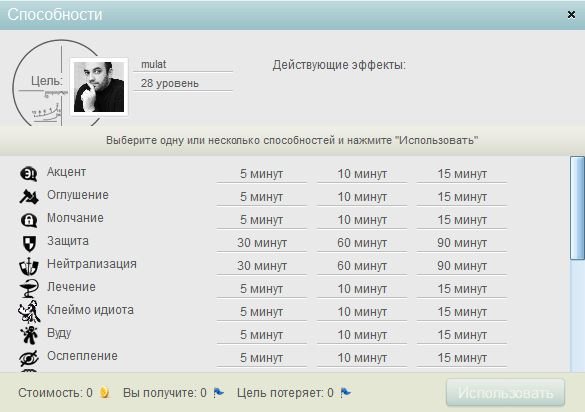Click the Защита shield icon
This screenshot has width=585, height=412.
click(29, 243)
